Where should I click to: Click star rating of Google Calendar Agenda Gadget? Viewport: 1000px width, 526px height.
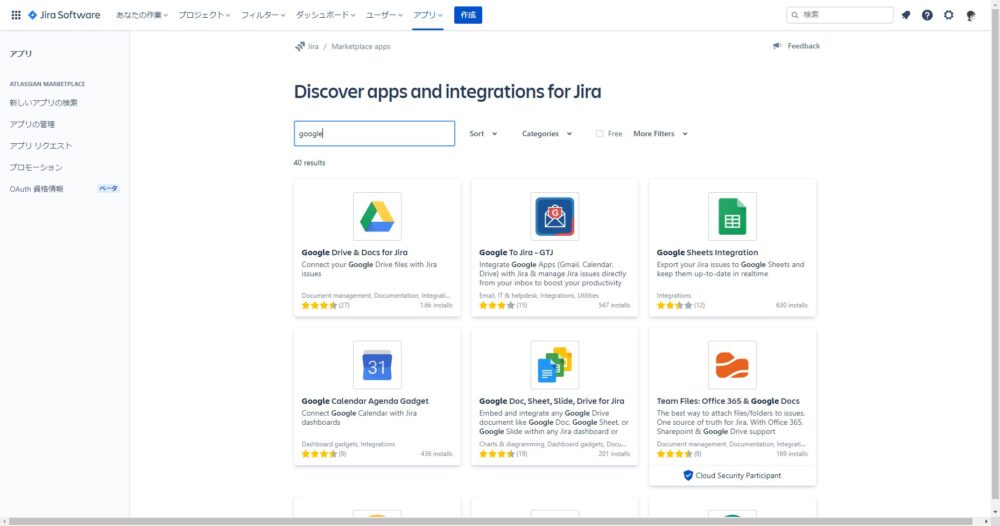[319, 454]
